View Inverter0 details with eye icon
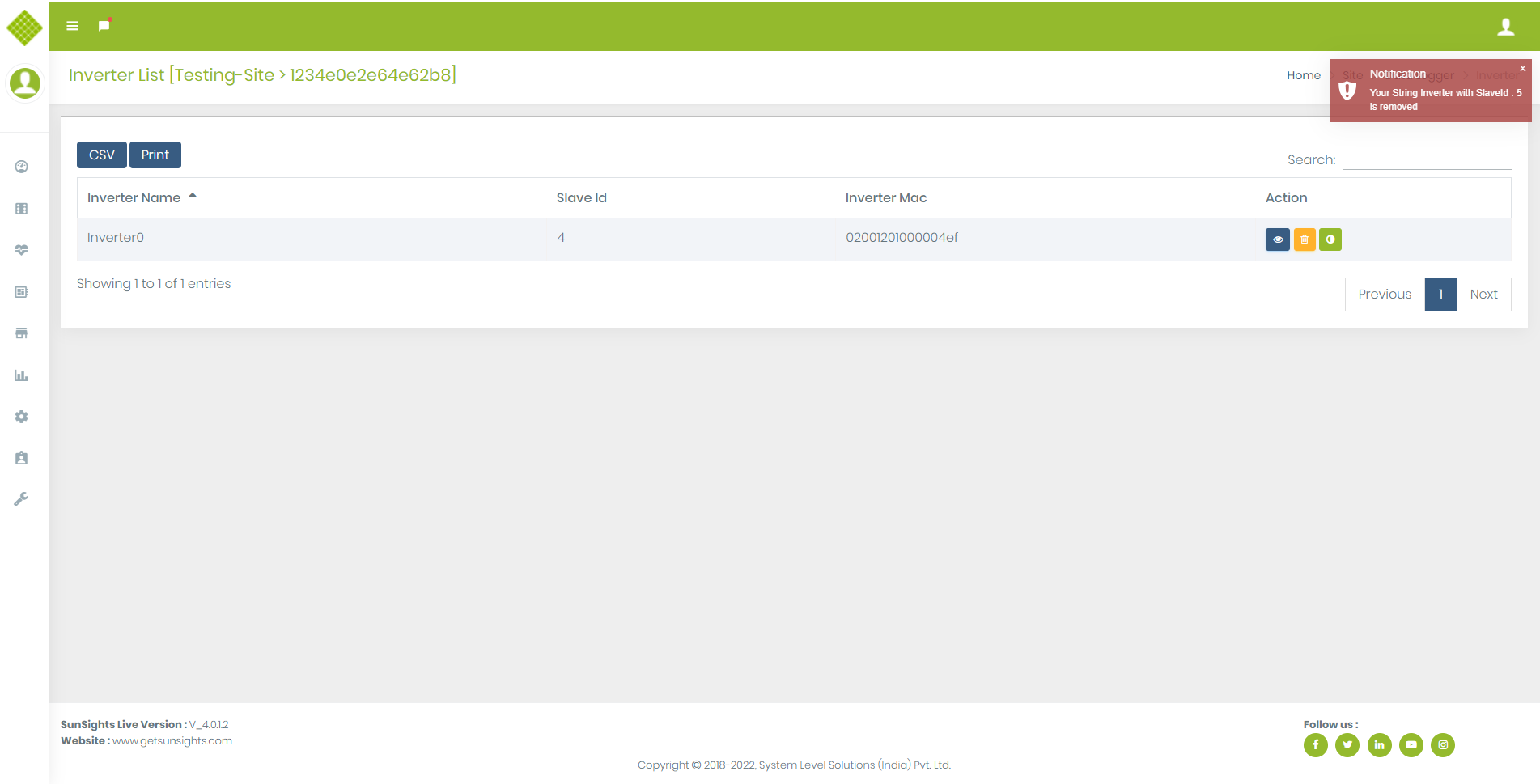 click(1277, 239)
